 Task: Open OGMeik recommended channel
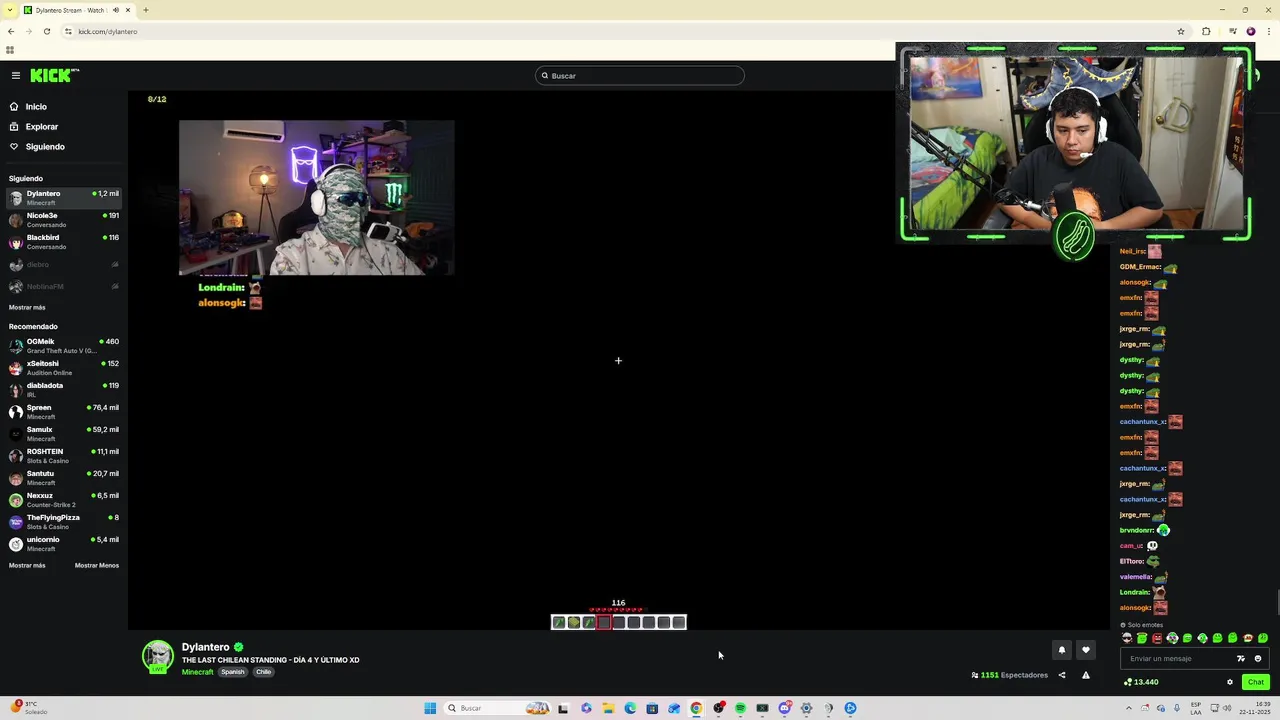coord(64,346)
